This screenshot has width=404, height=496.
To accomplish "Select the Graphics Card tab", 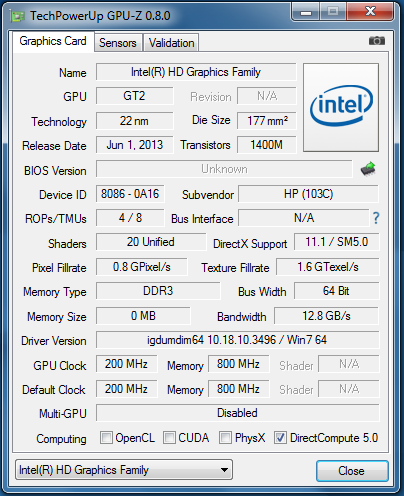I will pyautogui.click(x=53, y=41).
